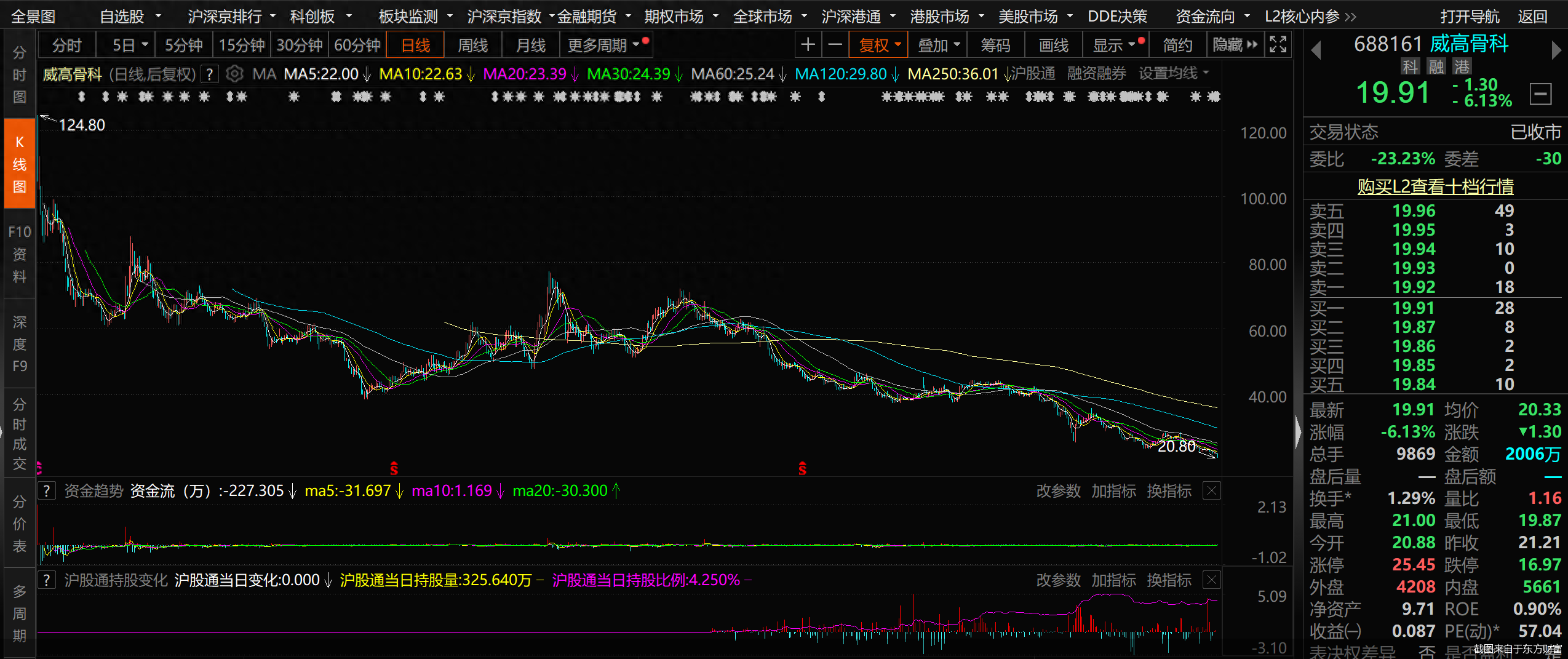Click 改参数 for 沪股通持股变化 indicator
This screenshot has width=1568, height=659.
click(x=1058, y=580)
